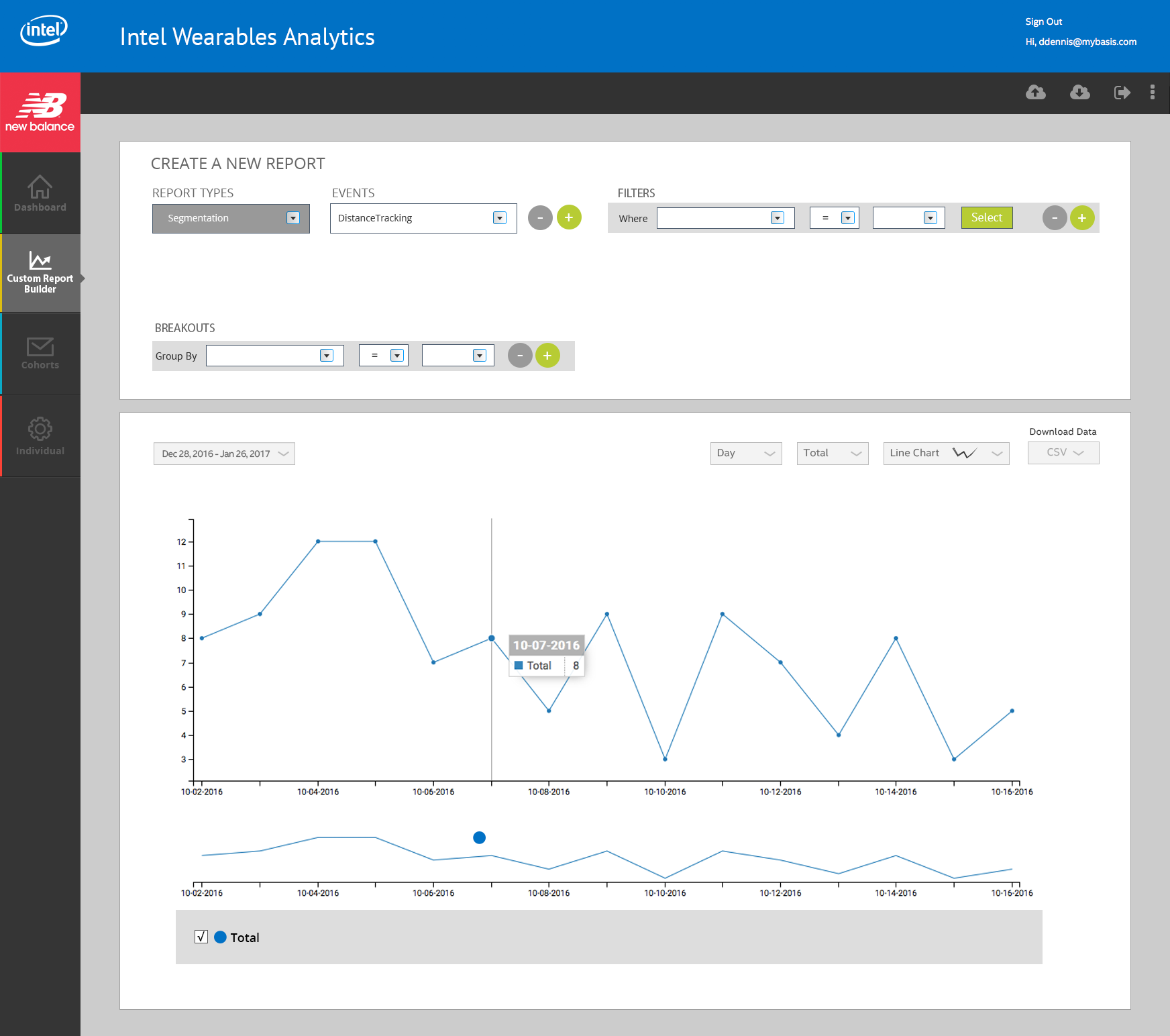Open the Cohorts envelope icon

[40, 346]
